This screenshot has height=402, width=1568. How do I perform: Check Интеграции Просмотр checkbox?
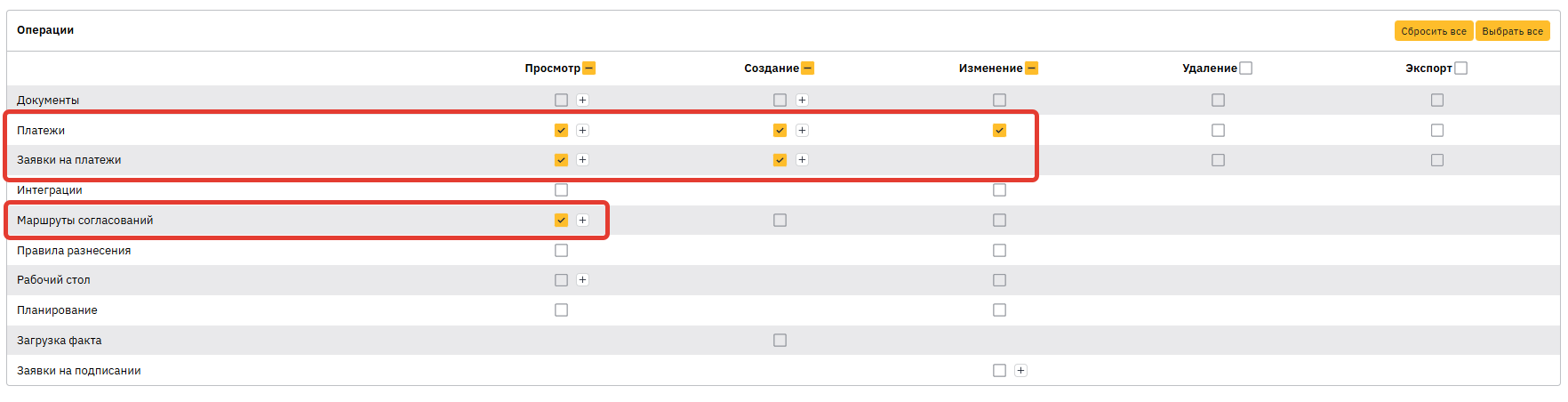(561, 190)
